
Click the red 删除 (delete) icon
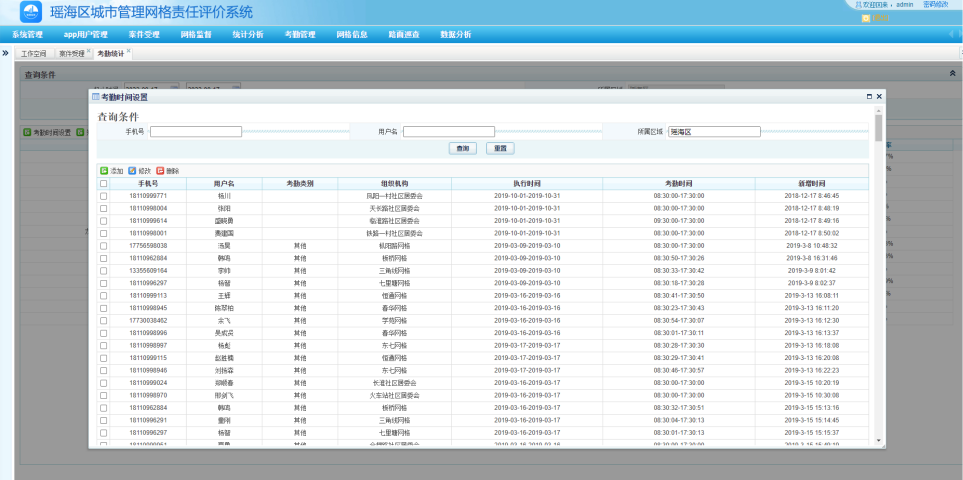click(160, 171)
